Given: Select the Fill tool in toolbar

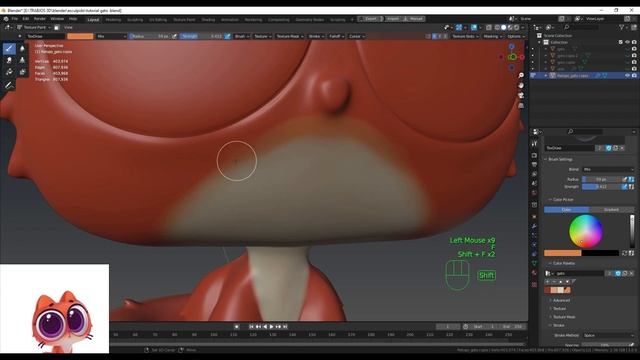Looking at the screenshot, I should [9, 72].
